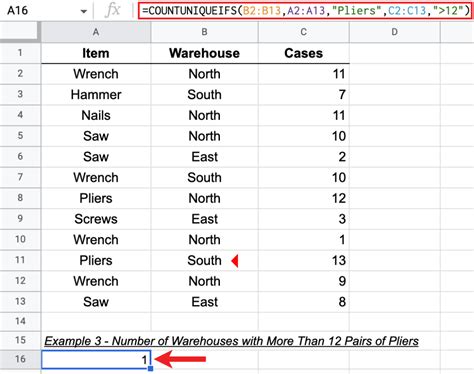474x374 pixels.
Task: Select cases value 1 in row 10
Action: click(304, 240)
